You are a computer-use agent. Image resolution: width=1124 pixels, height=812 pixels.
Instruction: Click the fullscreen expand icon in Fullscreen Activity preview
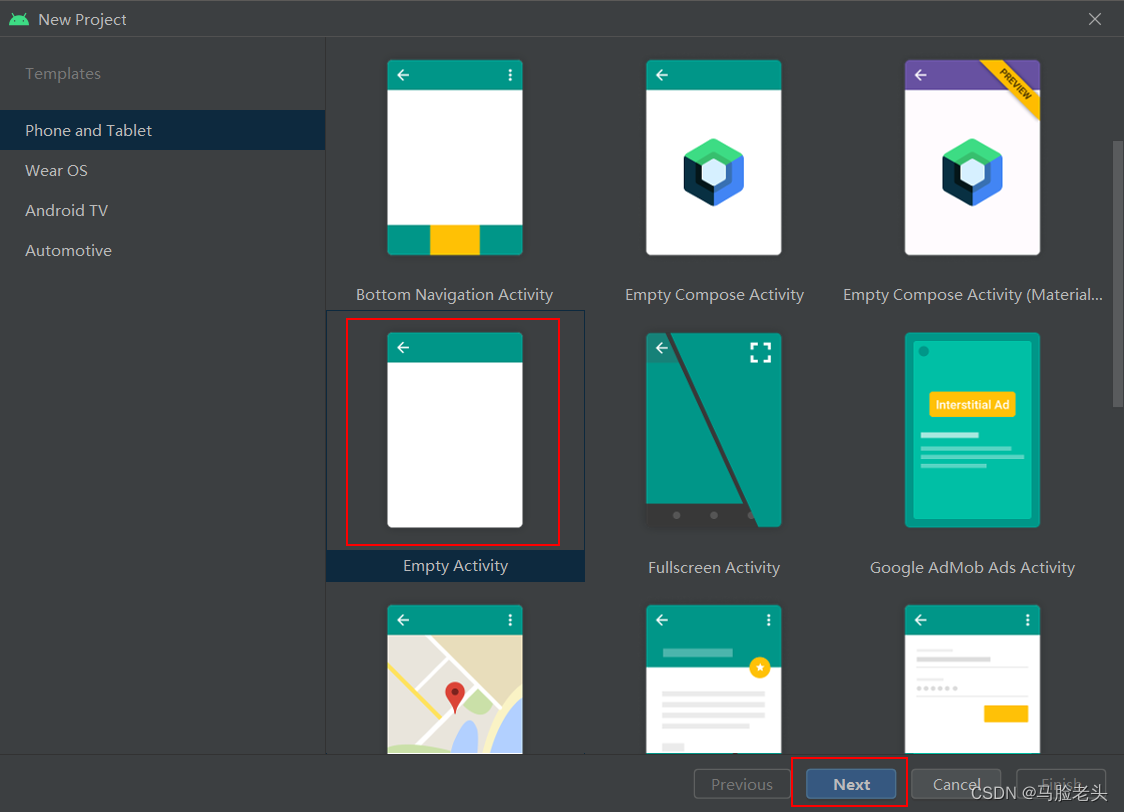[761, 352]
